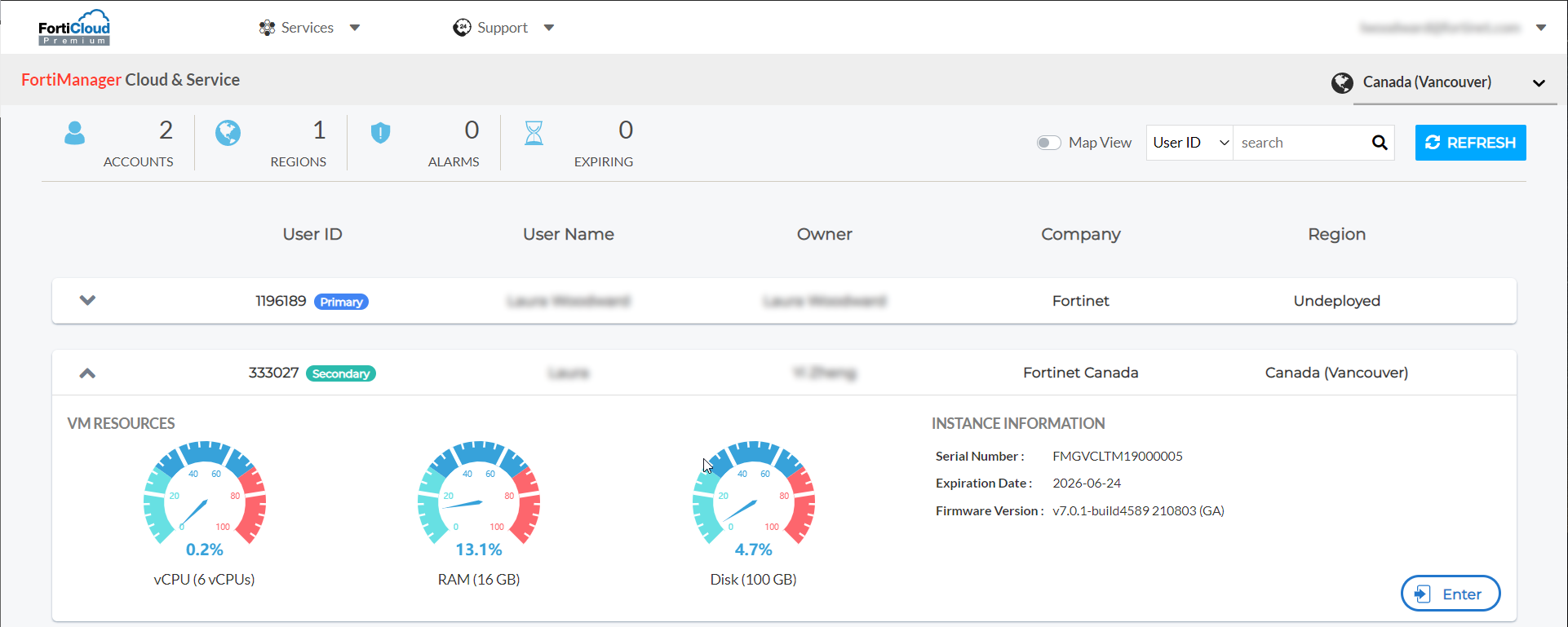Collapse the 333027 Secondary account row
Image resolution: width=1568 pixels, height=627 pixels.
pyautogui.click(x=87, y=373)
